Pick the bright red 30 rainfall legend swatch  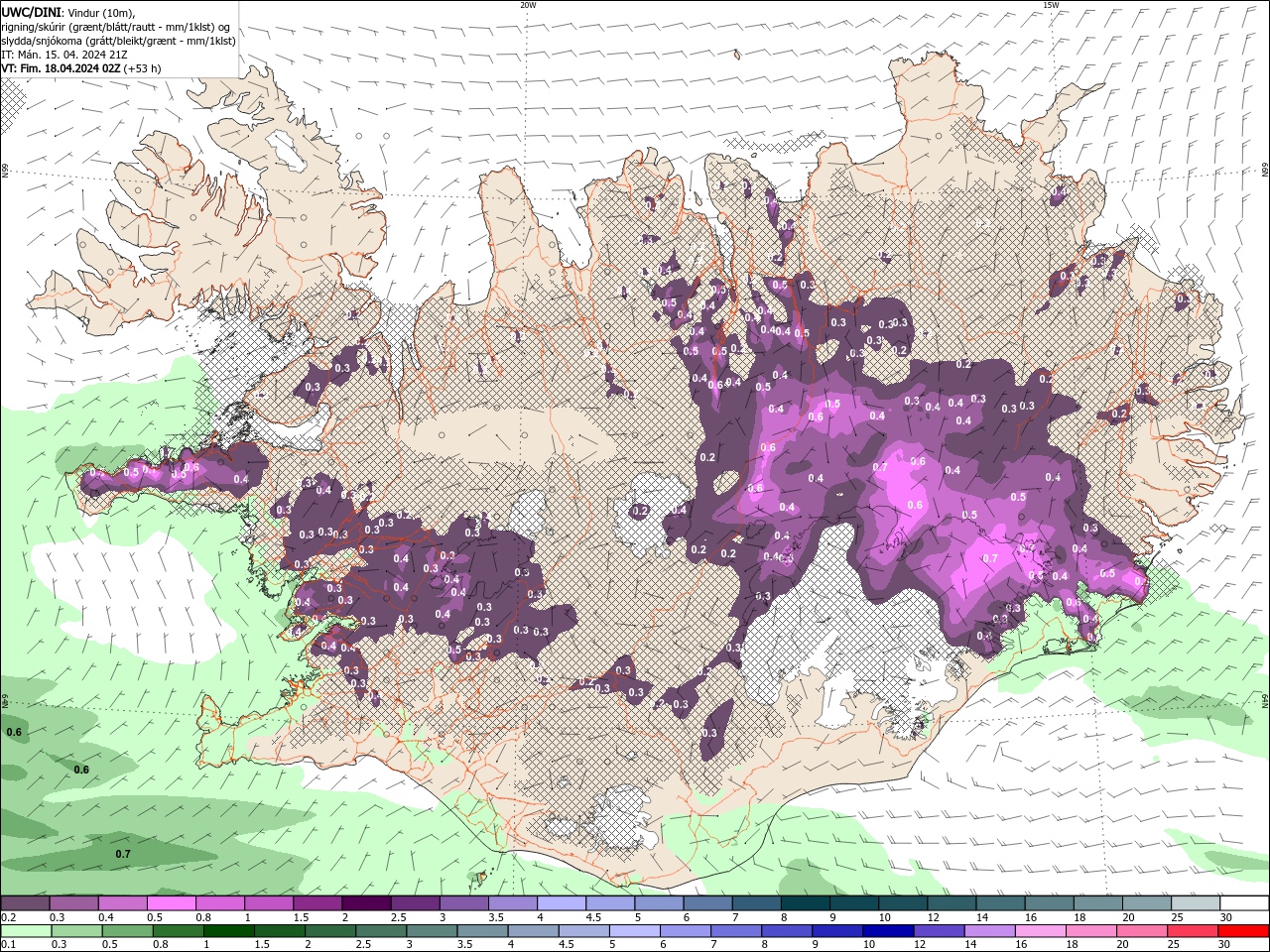(x=1242, y=931)
